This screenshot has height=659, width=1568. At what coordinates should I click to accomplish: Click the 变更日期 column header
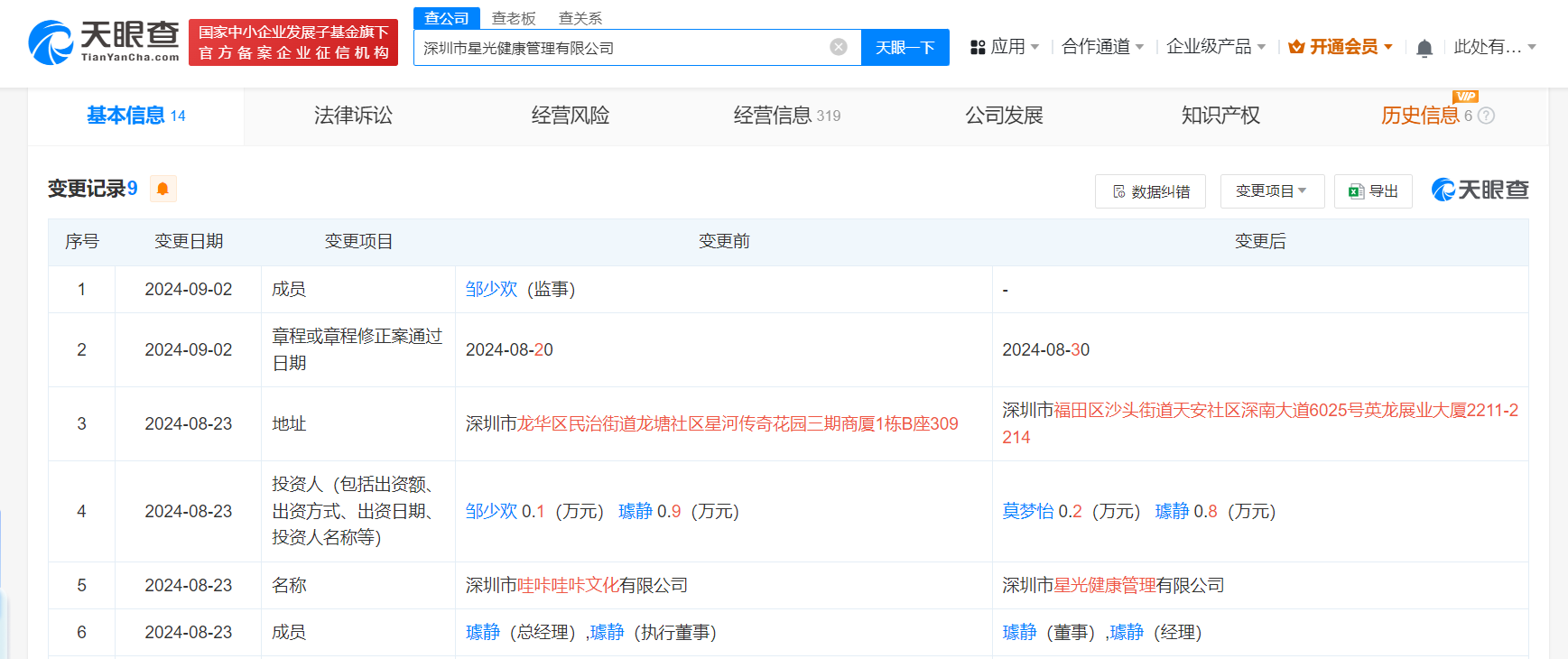click(189, 241)
